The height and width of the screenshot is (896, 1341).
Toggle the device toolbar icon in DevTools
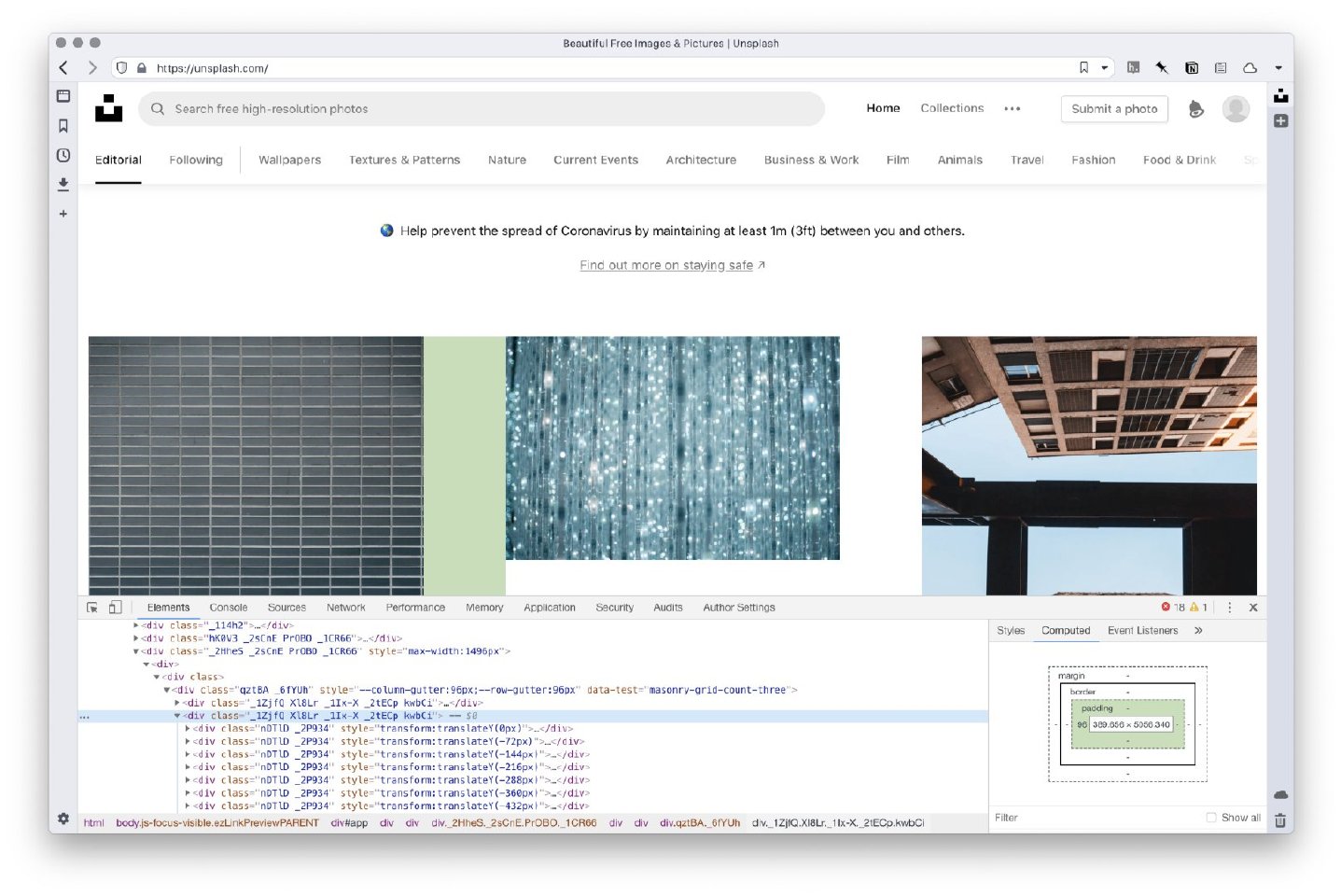click(x=115, y=608)
